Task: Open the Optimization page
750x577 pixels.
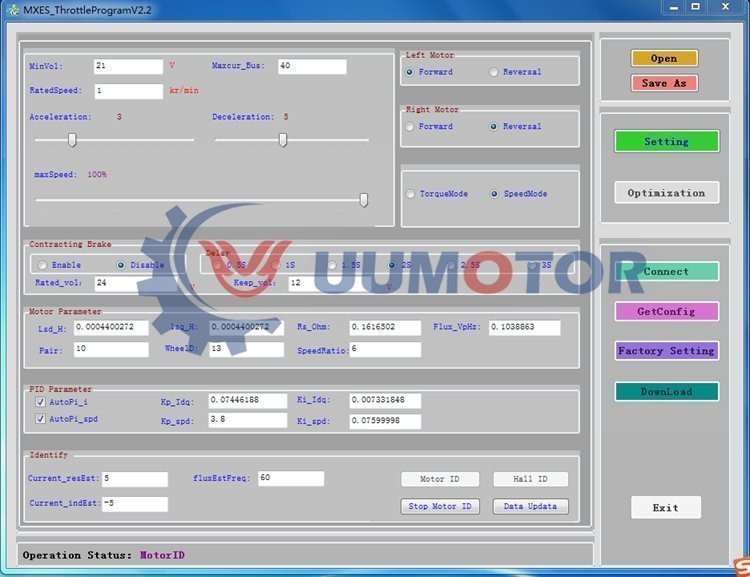Action: pos(666,193)
